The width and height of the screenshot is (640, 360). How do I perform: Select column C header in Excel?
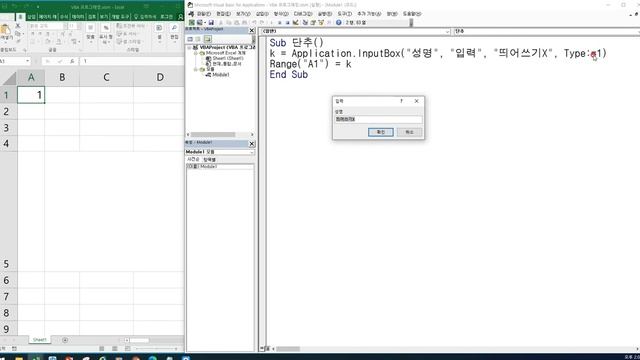tap(106, 77)
